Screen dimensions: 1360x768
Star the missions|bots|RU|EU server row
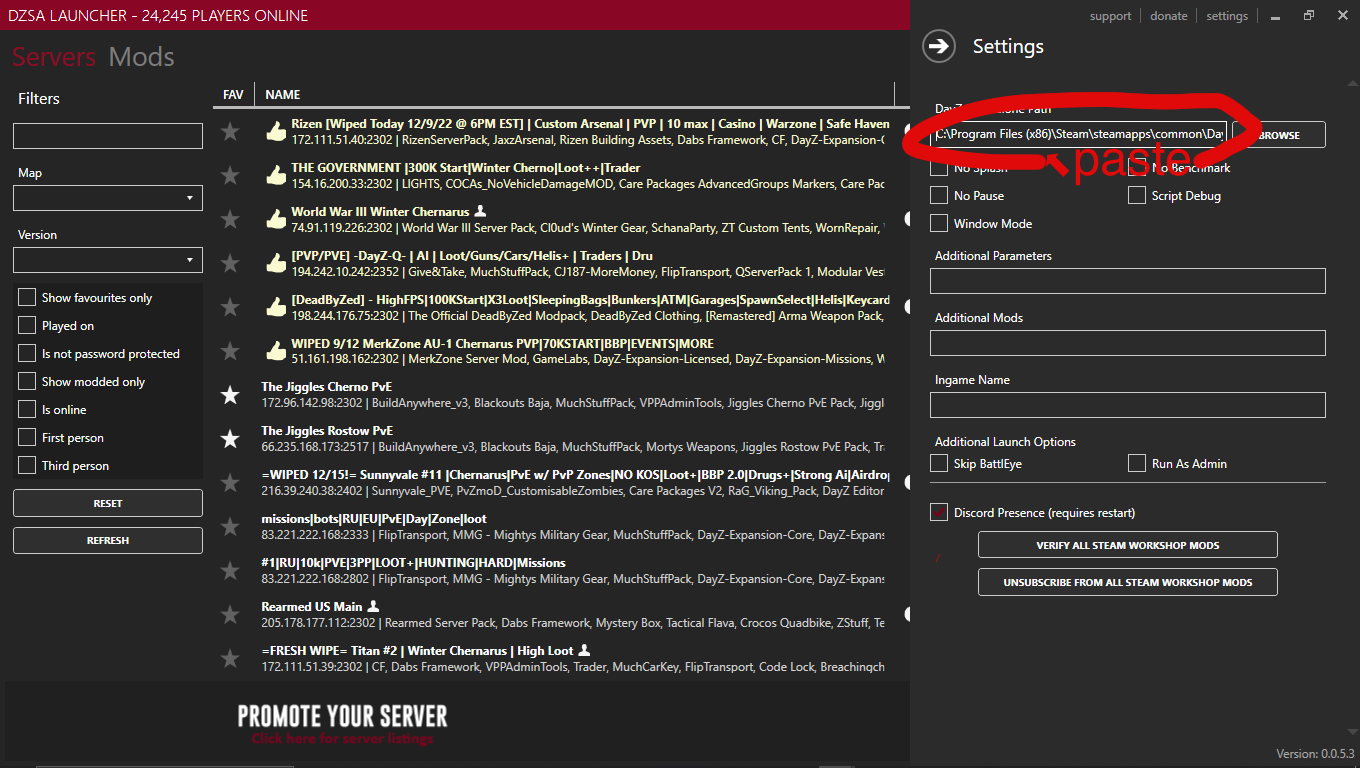[x=230, y=527]
